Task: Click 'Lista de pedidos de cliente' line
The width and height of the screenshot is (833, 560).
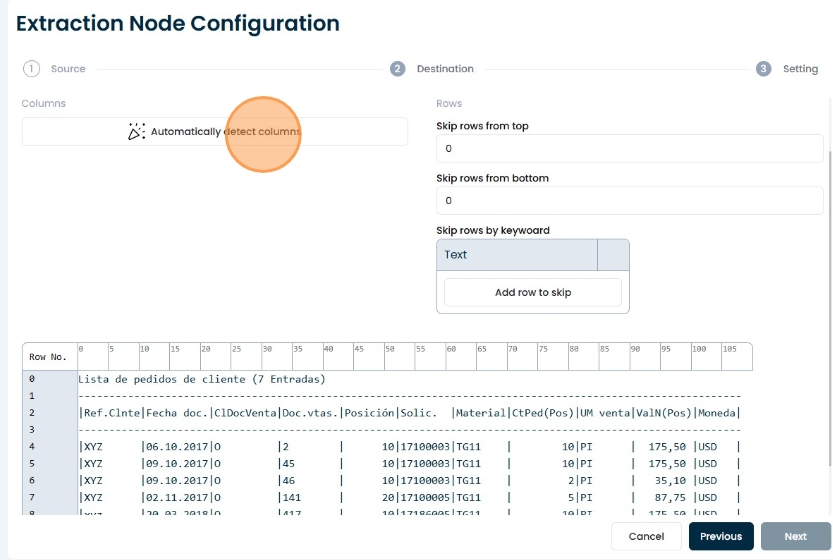Action: 202,379
